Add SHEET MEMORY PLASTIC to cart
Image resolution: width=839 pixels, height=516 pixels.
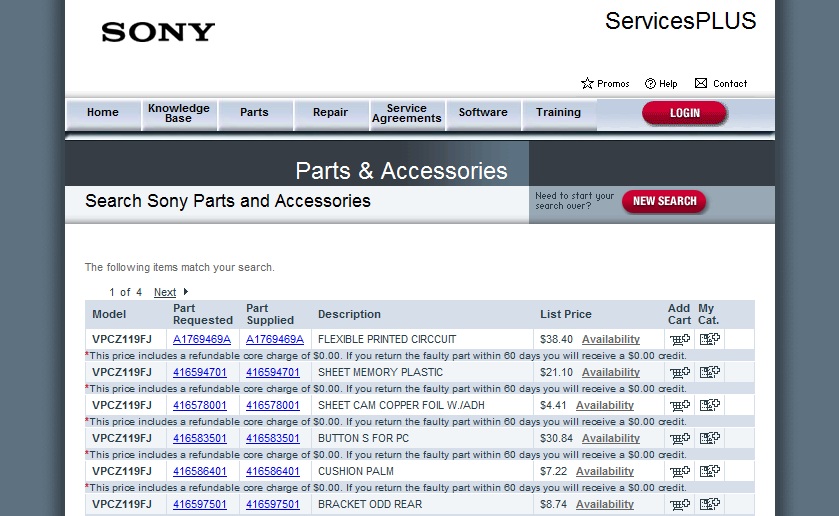(x=680, y=373)
